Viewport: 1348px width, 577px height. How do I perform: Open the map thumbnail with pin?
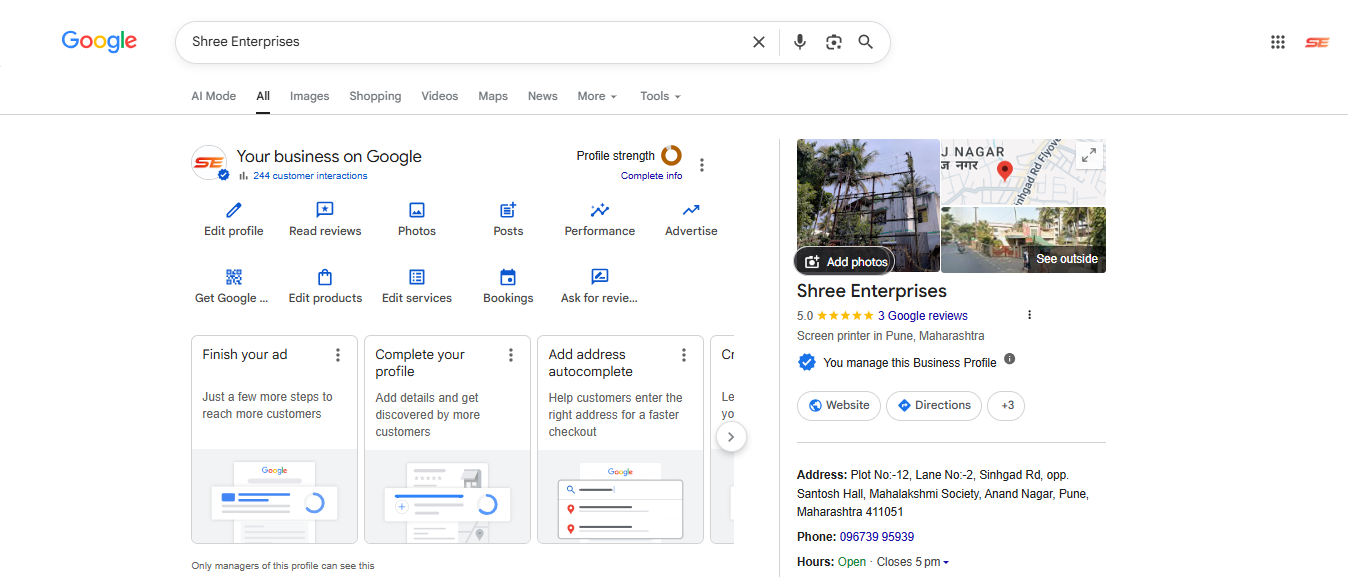point(1024,172)
